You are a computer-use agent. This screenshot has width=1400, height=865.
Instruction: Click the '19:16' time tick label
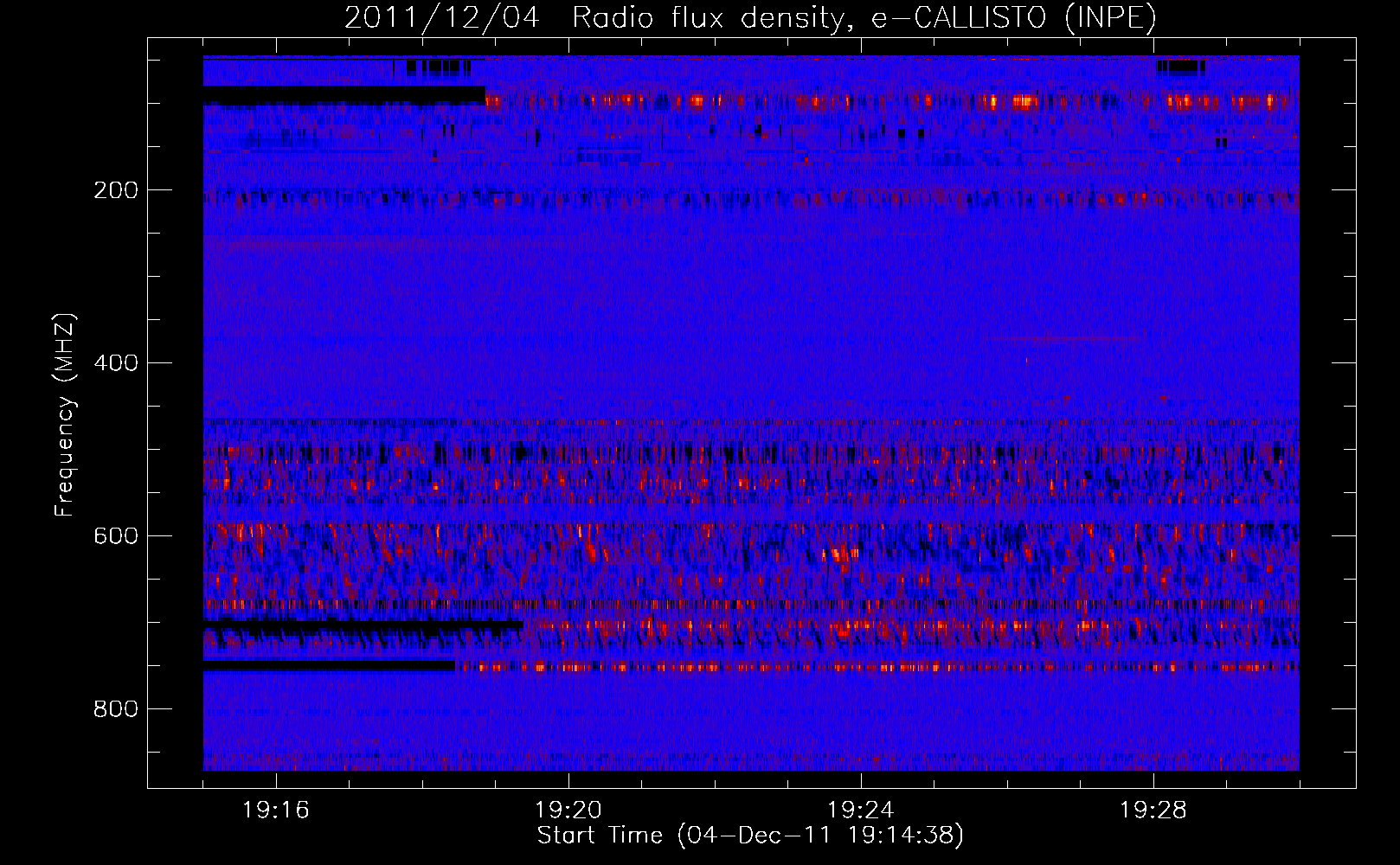(x=276, y=811)
